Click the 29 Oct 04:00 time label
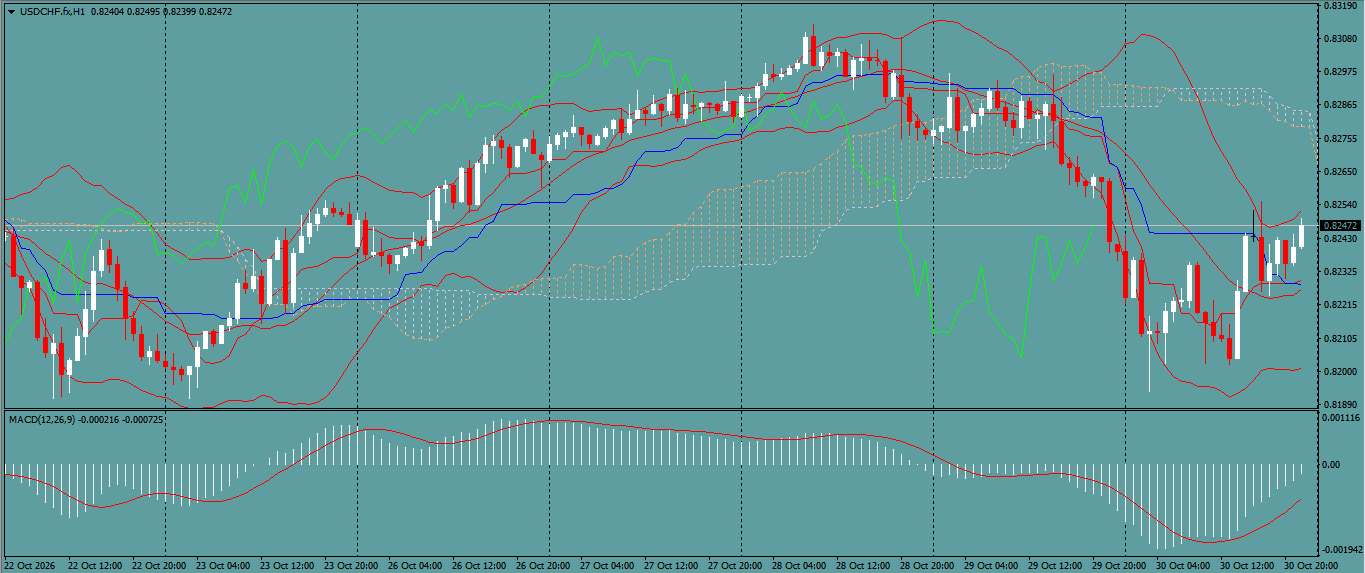This screenshot has height=573, width=1365. click(991, 566)
